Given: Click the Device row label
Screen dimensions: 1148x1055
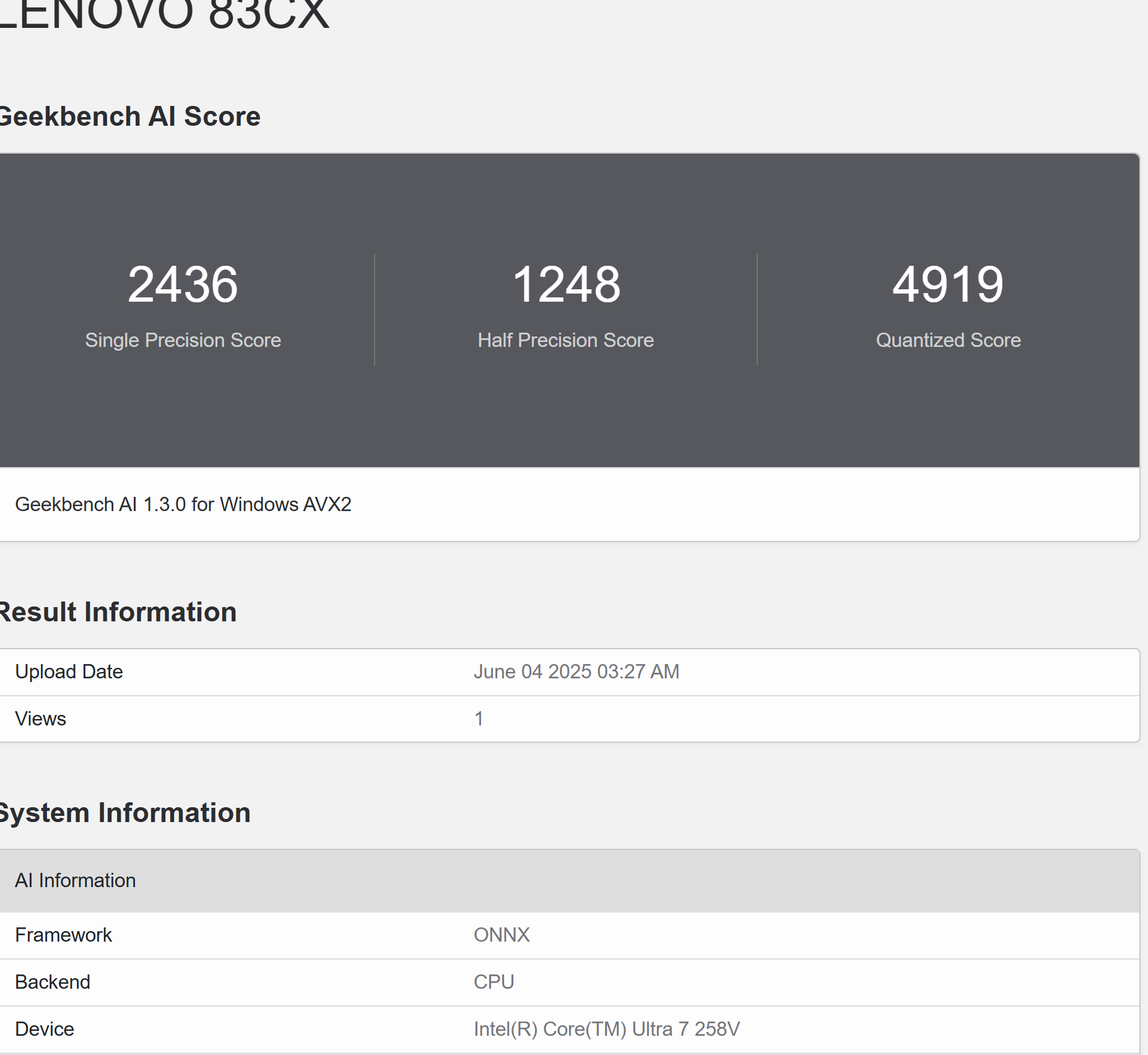Looking at the screenshot, I should click(45, 1029).
